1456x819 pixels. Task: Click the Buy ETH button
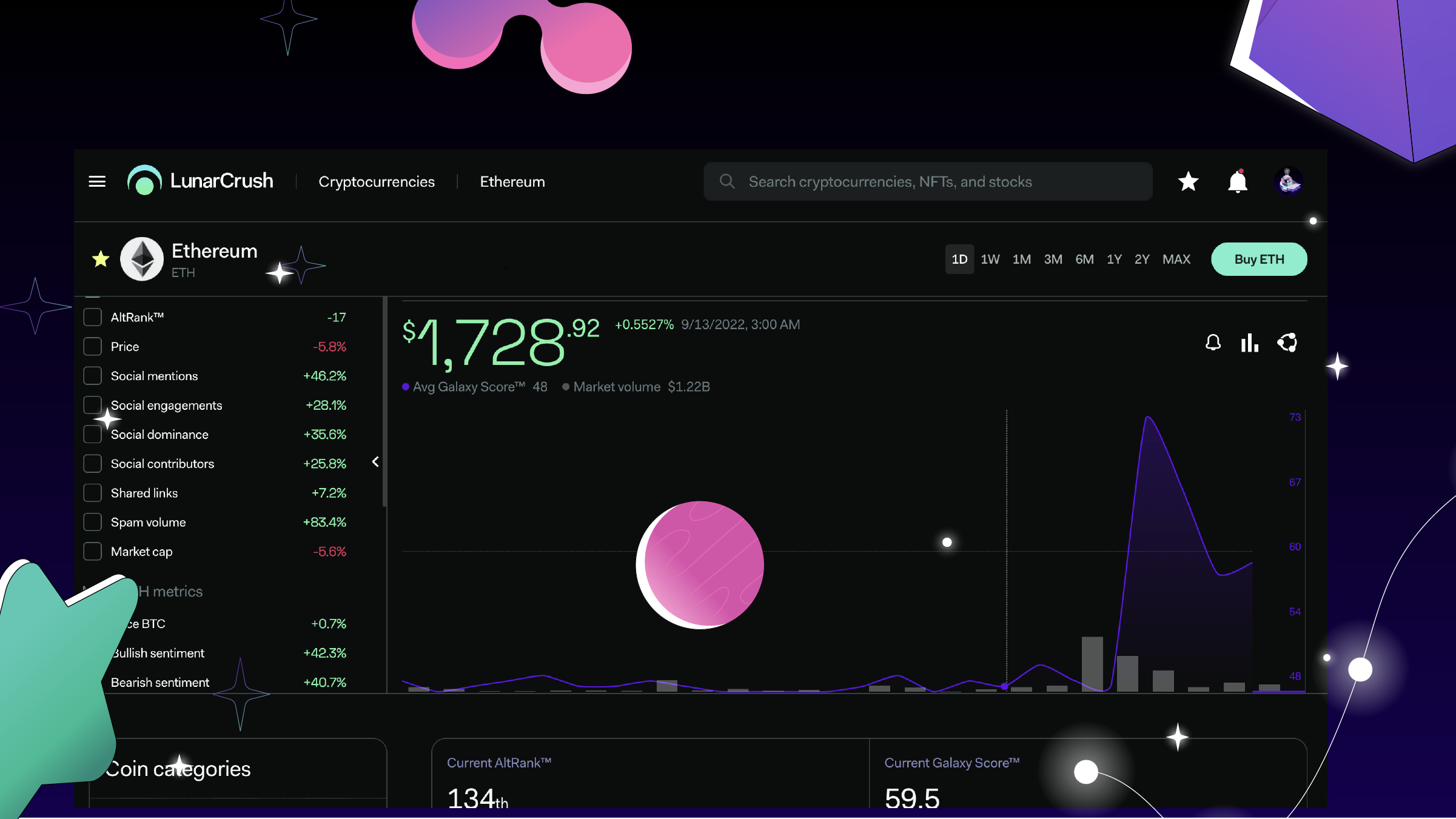1259,259
